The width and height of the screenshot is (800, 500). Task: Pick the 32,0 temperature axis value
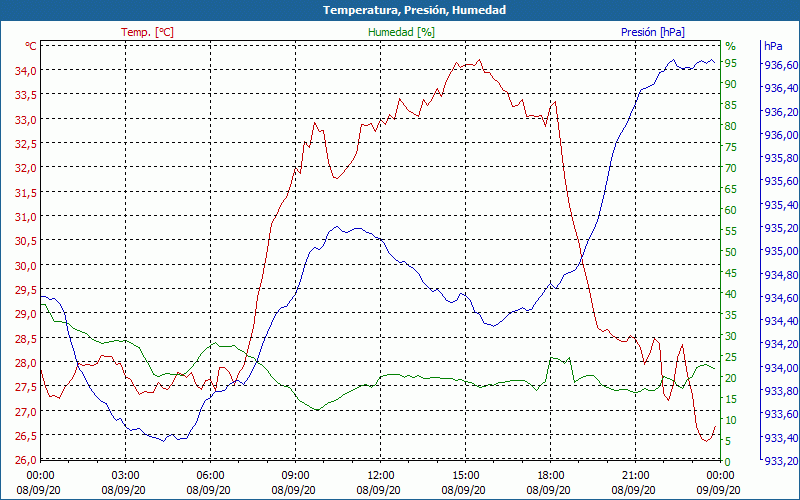(26, 168)
